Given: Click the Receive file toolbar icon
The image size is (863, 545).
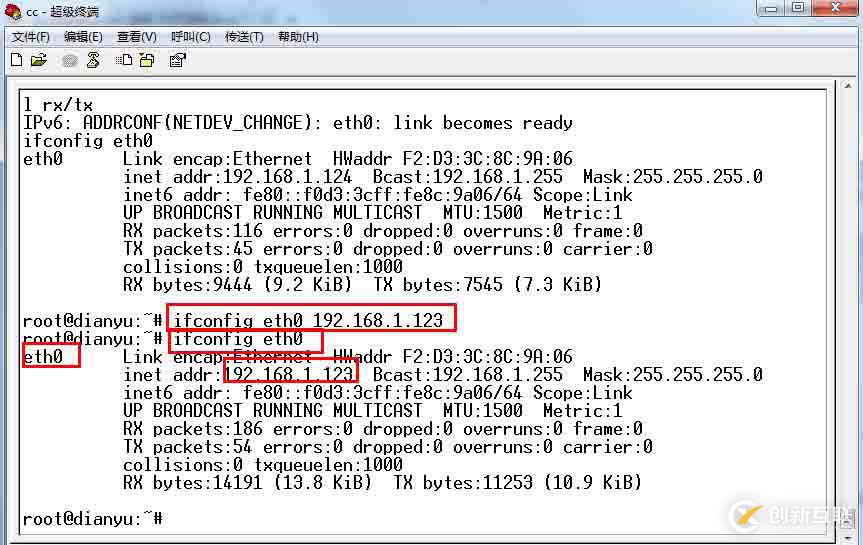Looking at the screenshot, I should pos(147,60).
